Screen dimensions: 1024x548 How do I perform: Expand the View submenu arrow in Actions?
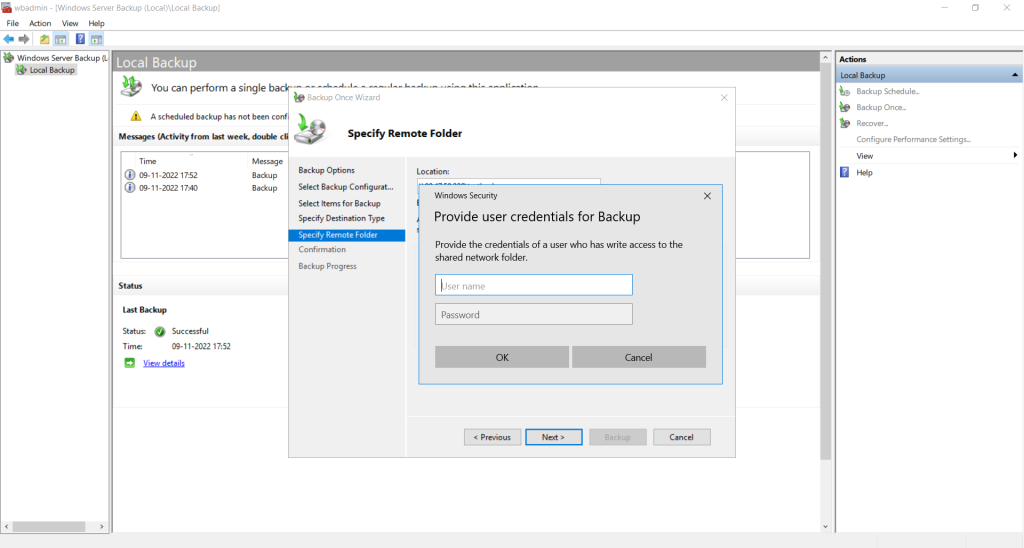tap(1015, 155)
